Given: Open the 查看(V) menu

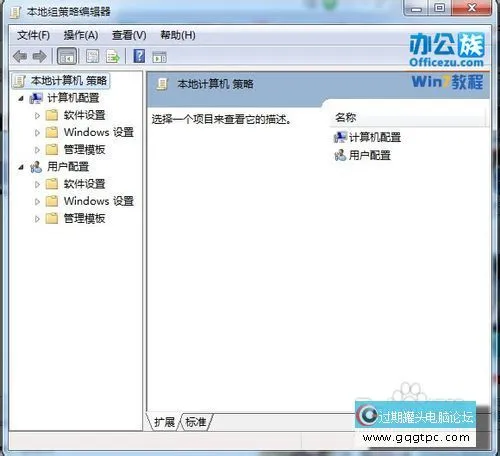Looking at the screenshot, I should click(x=129, y=35).
